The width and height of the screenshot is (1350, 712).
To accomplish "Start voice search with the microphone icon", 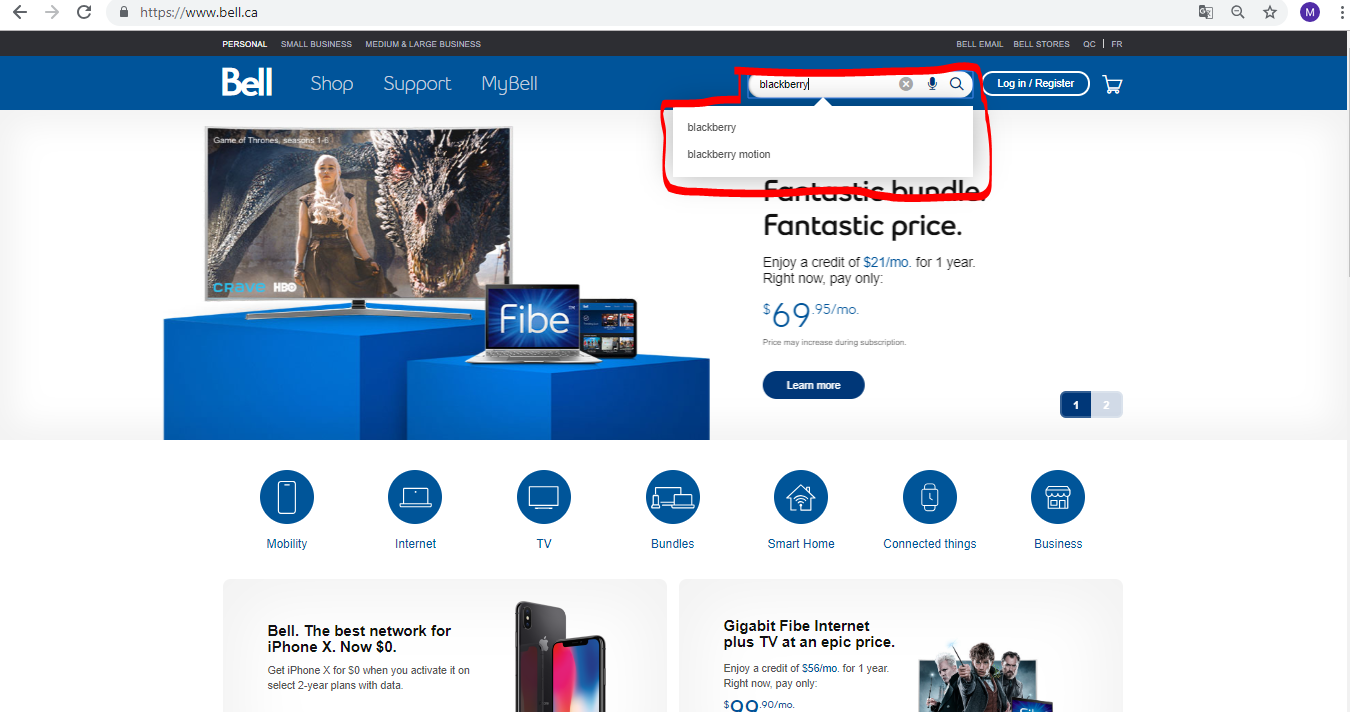I will (x=932, y=84).
